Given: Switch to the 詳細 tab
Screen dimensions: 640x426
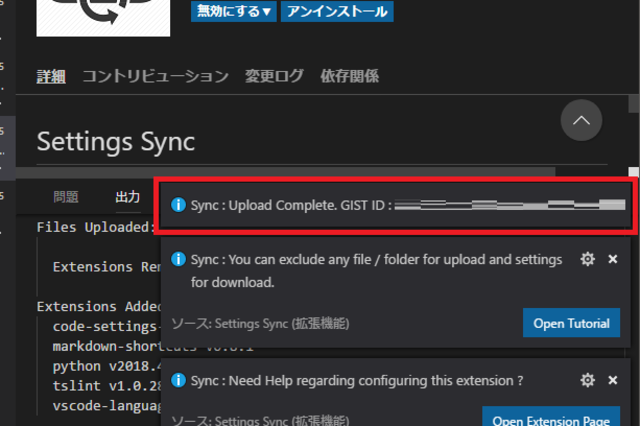Looking at the screenshot, I should [x=51, y=76].
